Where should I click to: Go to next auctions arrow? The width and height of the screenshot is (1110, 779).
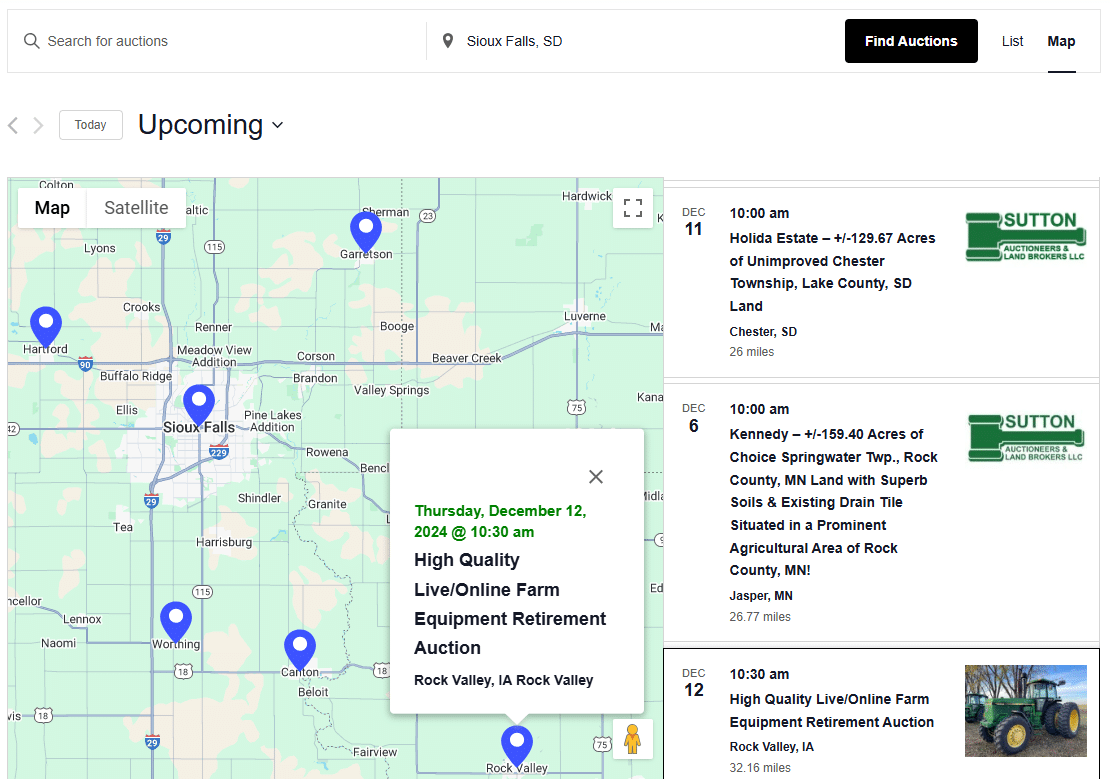point(38,125)
